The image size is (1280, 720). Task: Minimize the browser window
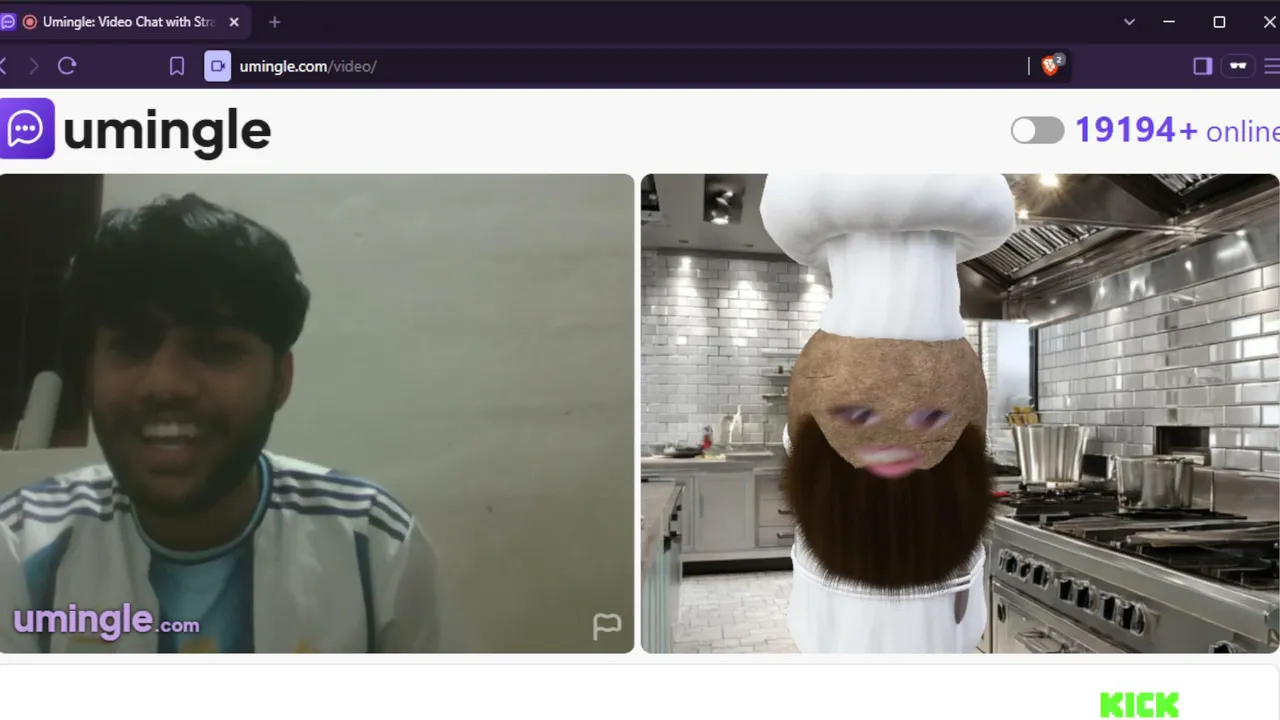coord(1169,22)
